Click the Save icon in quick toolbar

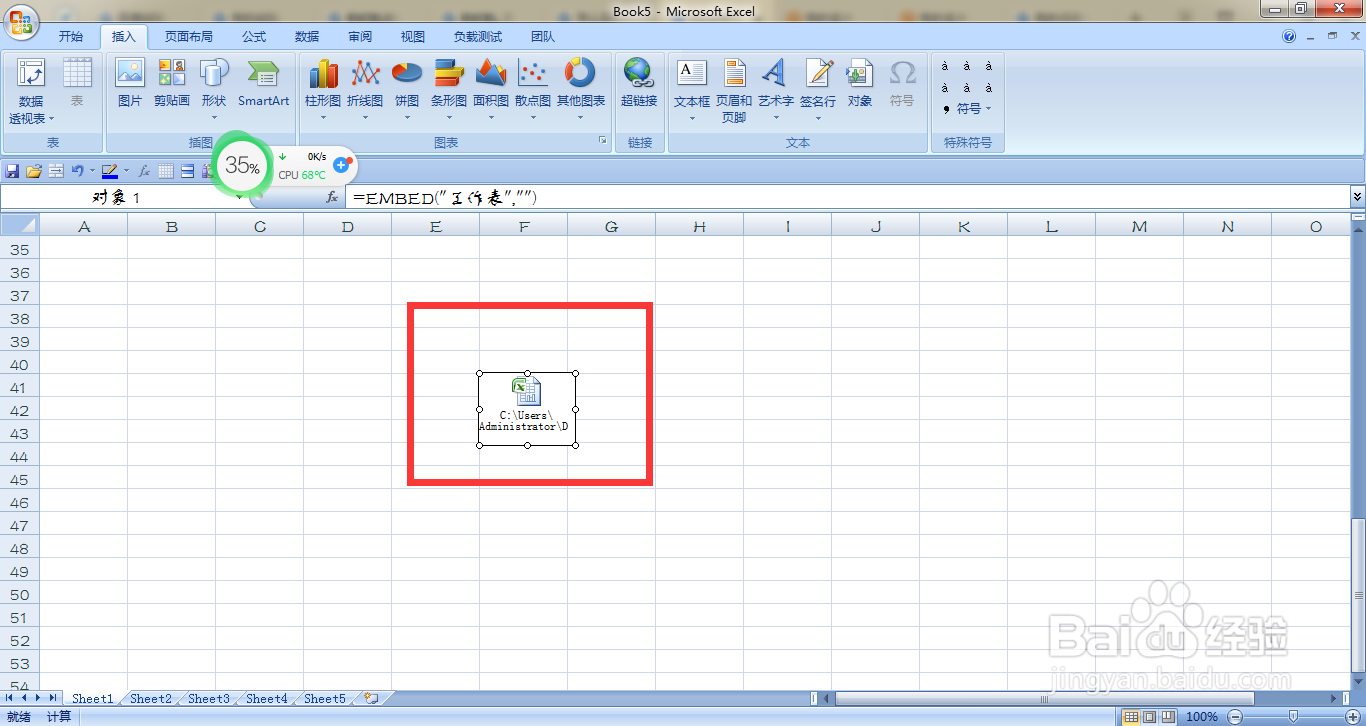(x=13, y=171)
